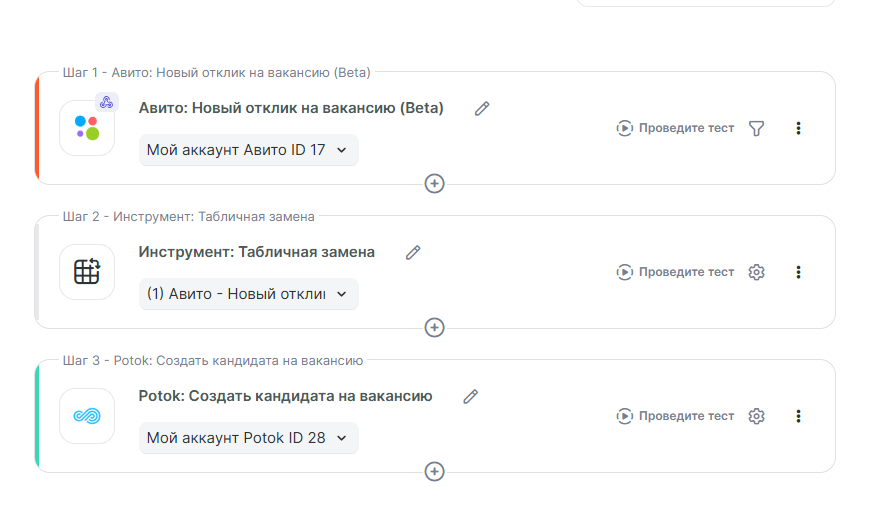Expand the Мой аккаунт Potok ID 28 dropdown
Screen dimensions: 885x527
point(248,438)
